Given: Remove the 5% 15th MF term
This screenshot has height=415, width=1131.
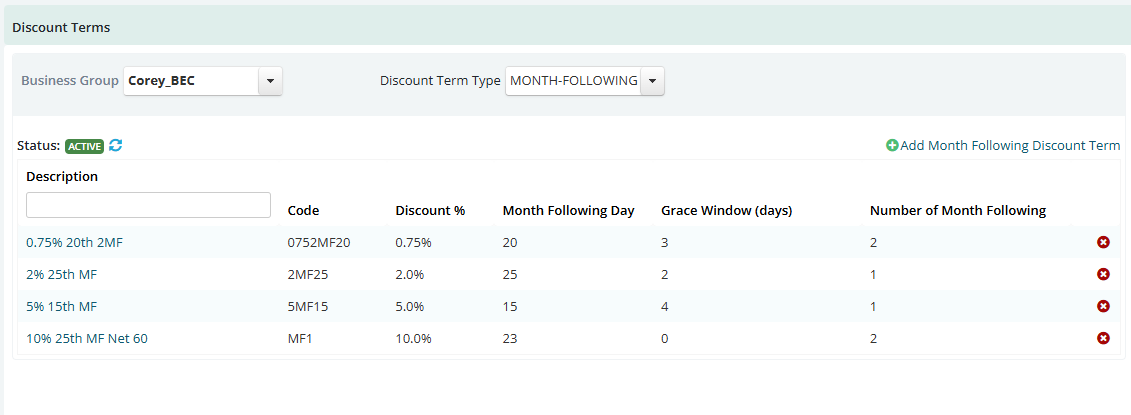Looking at the screenshot, I should click(x=1103, y=306).
